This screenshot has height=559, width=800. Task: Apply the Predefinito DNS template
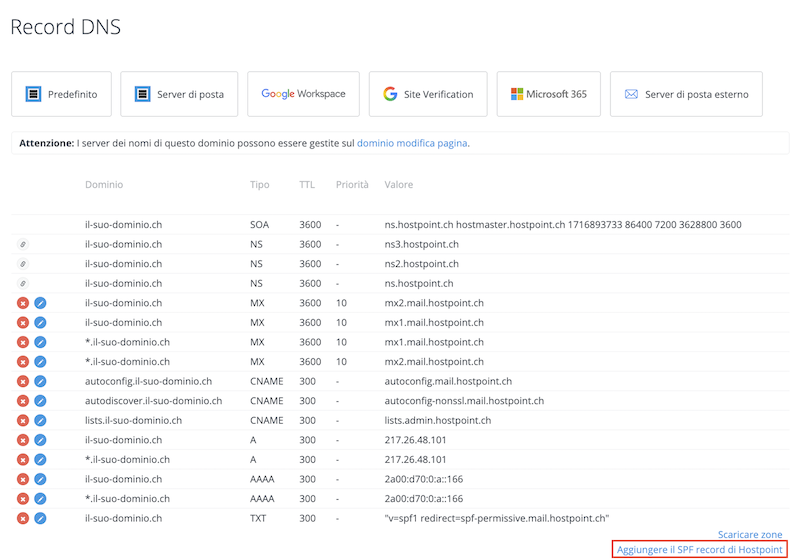pyautogui.click(x=61, y=94)
